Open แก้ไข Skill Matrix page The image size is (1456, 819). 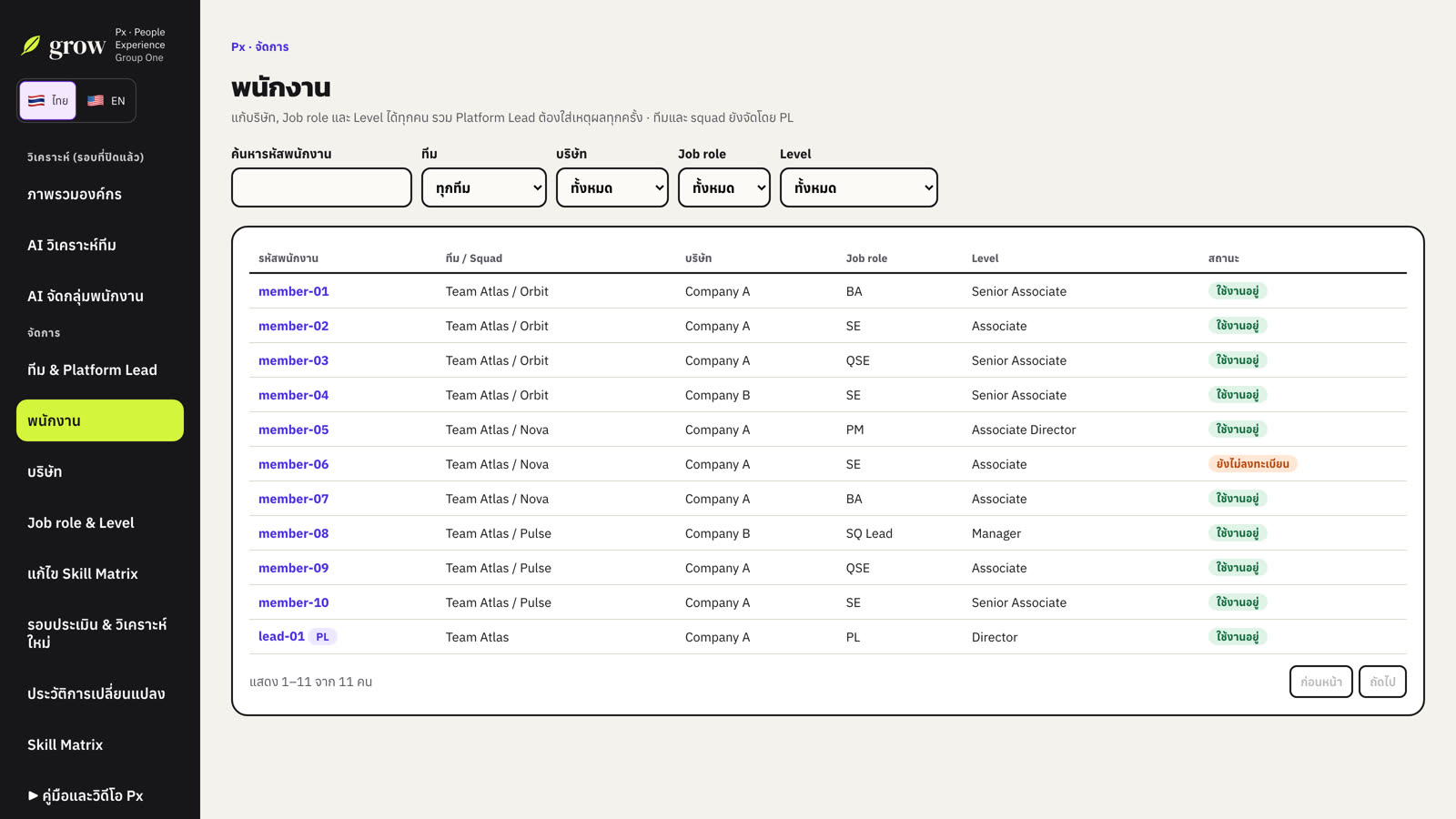tap(100, 573)
